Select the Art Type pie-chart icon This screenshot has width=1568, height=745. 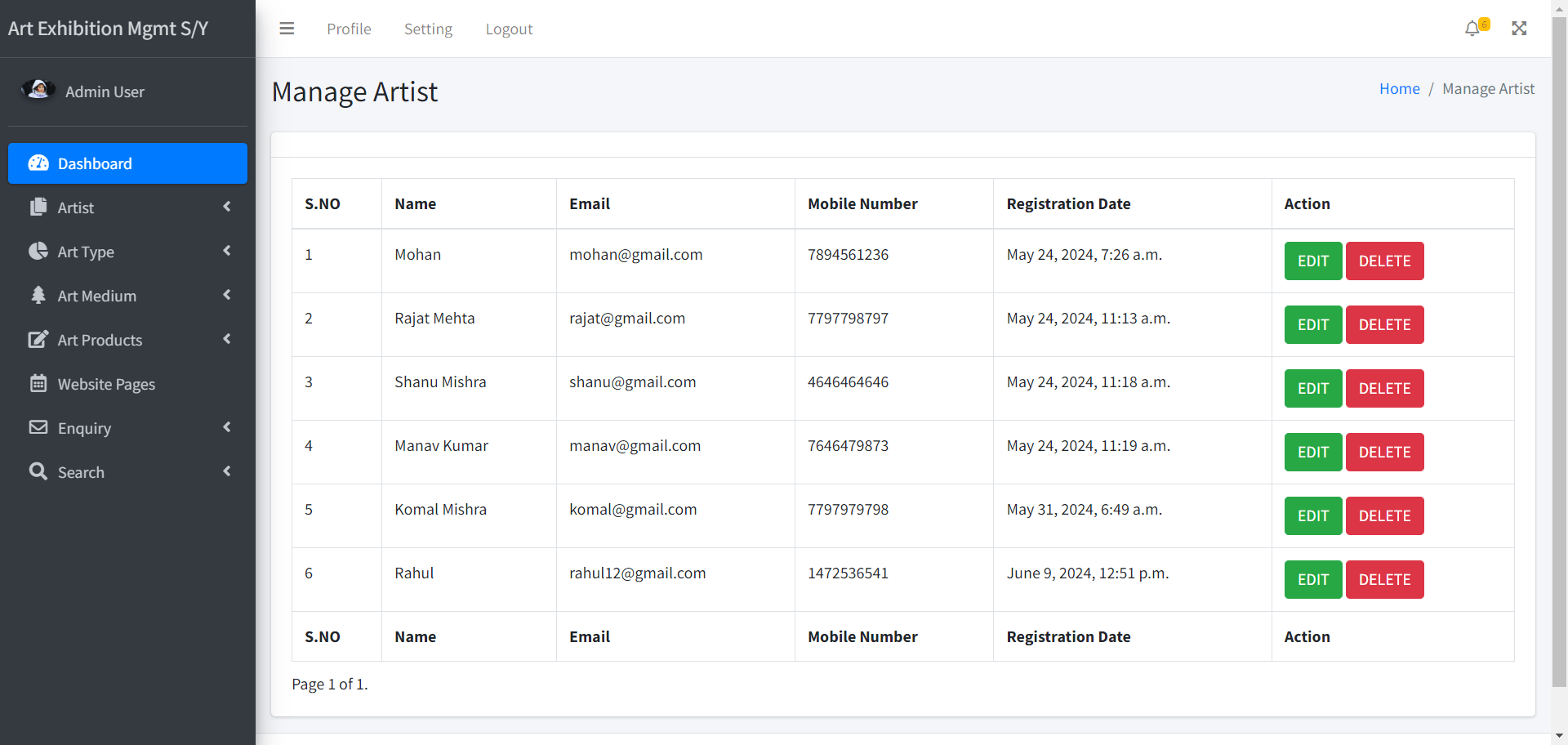(x=38, y=252)
